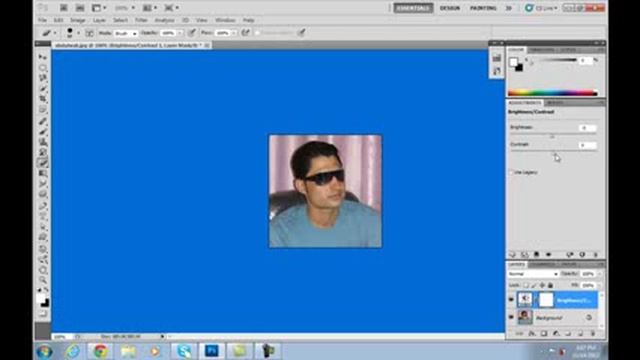Select the Eyedropper tool
The height and width of the screenshot is (360, 640).
43,110
